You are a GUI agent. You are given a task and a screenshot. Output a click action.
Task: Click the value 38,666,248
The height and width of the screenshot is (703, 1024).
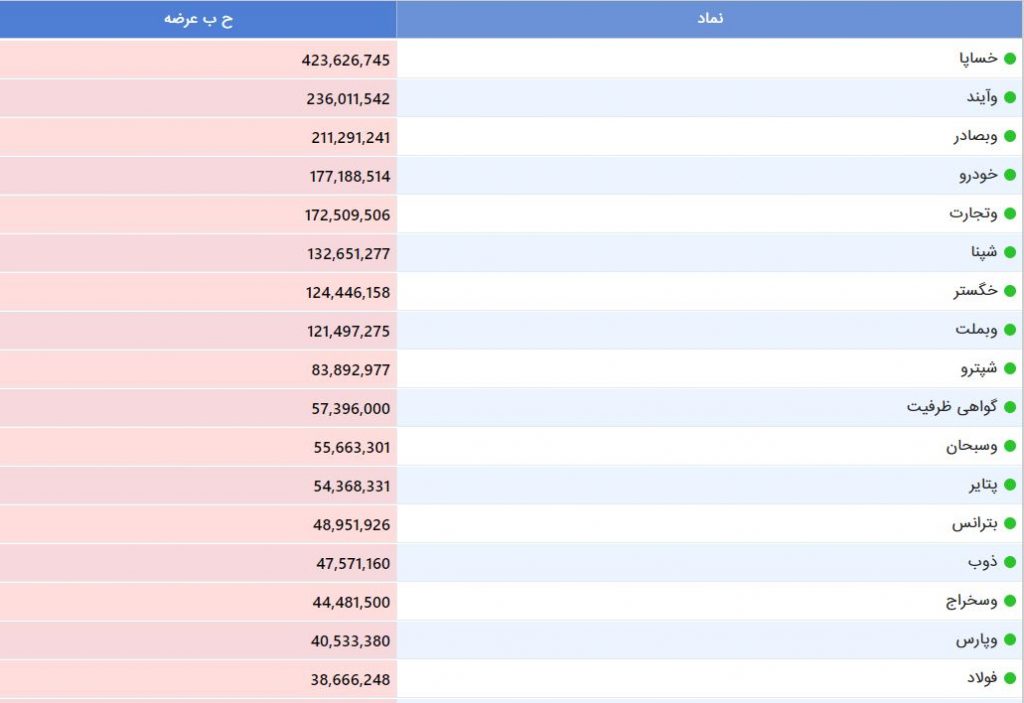(351, 680)
